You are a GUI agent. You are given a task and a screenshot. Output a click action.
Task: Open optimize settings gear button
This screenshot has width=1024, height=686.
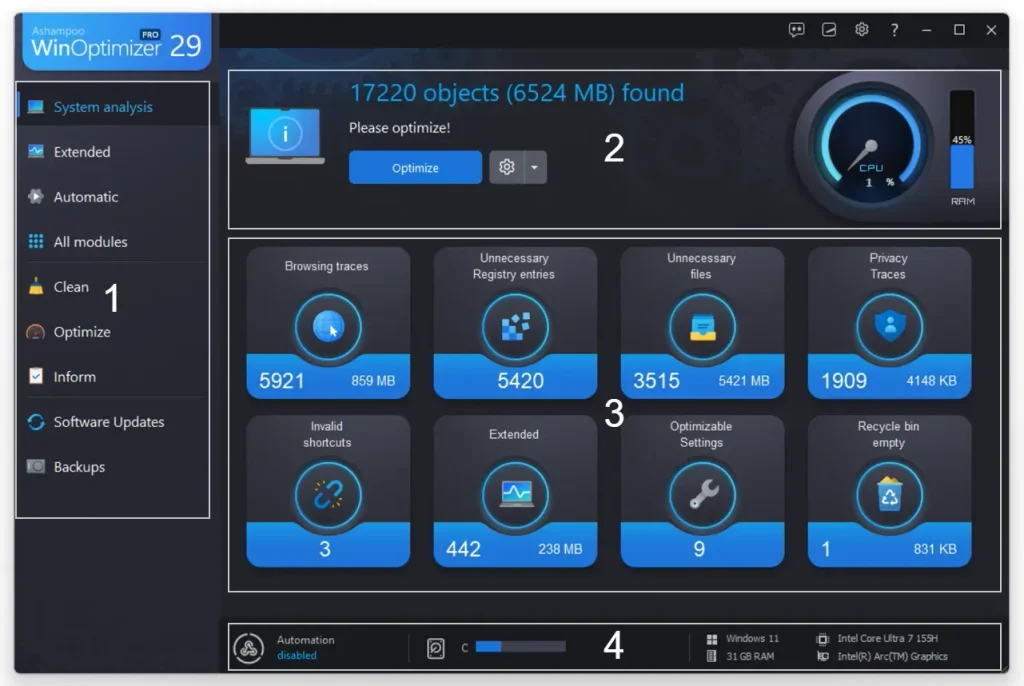[x=507, y=167]
